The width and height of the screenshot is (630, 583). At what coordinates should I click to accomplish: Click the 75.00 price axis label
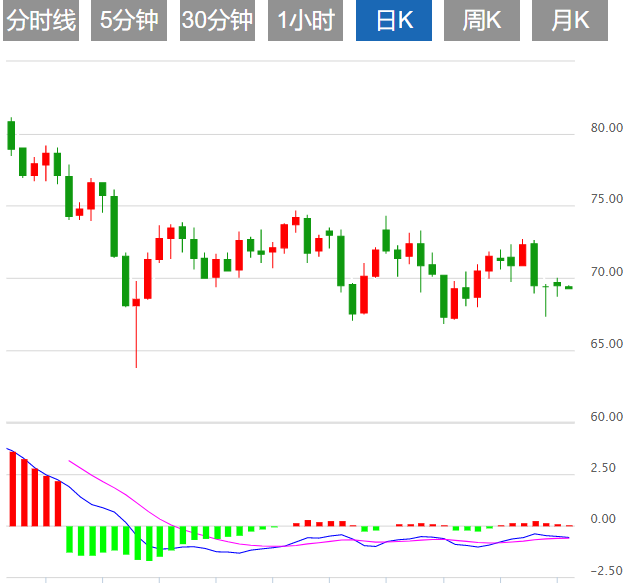pyautogui.click(x=606, y=200)
